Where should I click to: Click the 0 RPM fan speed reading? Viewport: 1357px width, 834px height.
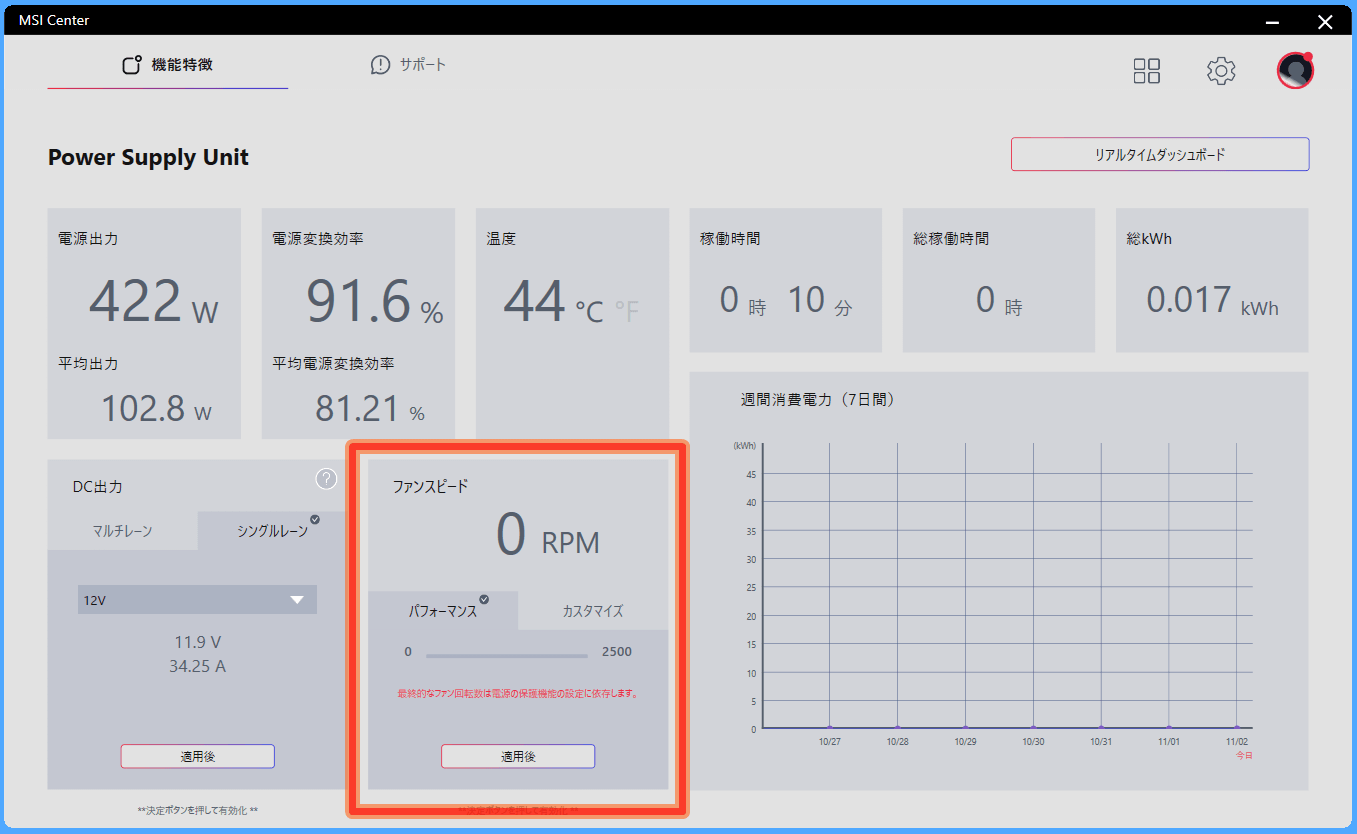548,536
